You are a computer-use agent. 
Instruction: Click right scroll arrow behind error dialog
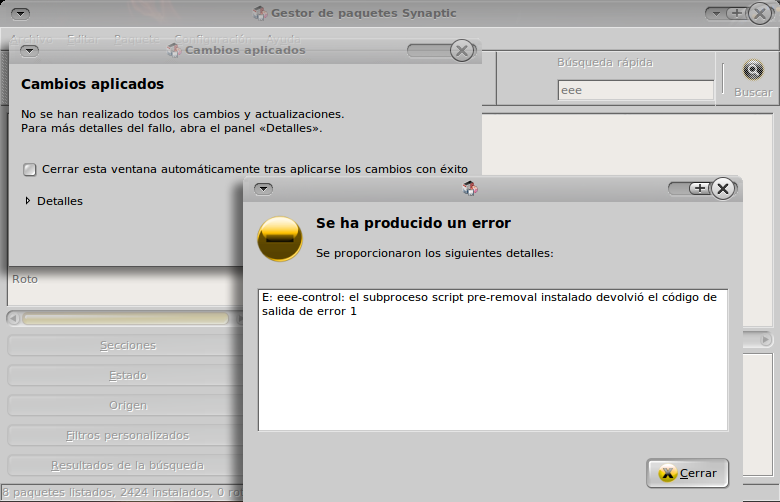[765, 340]
